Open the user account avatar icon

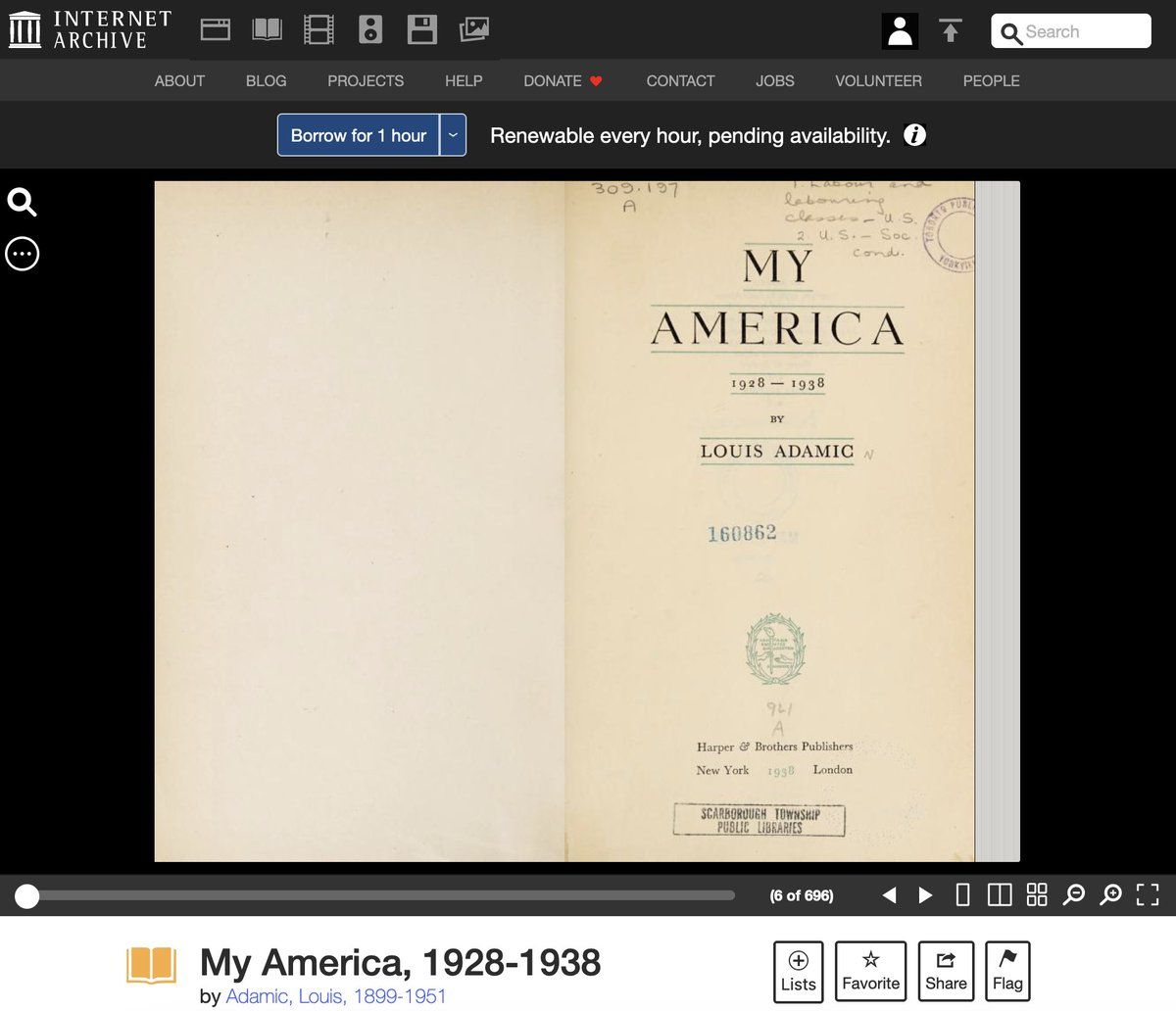(x=900, y=31)
